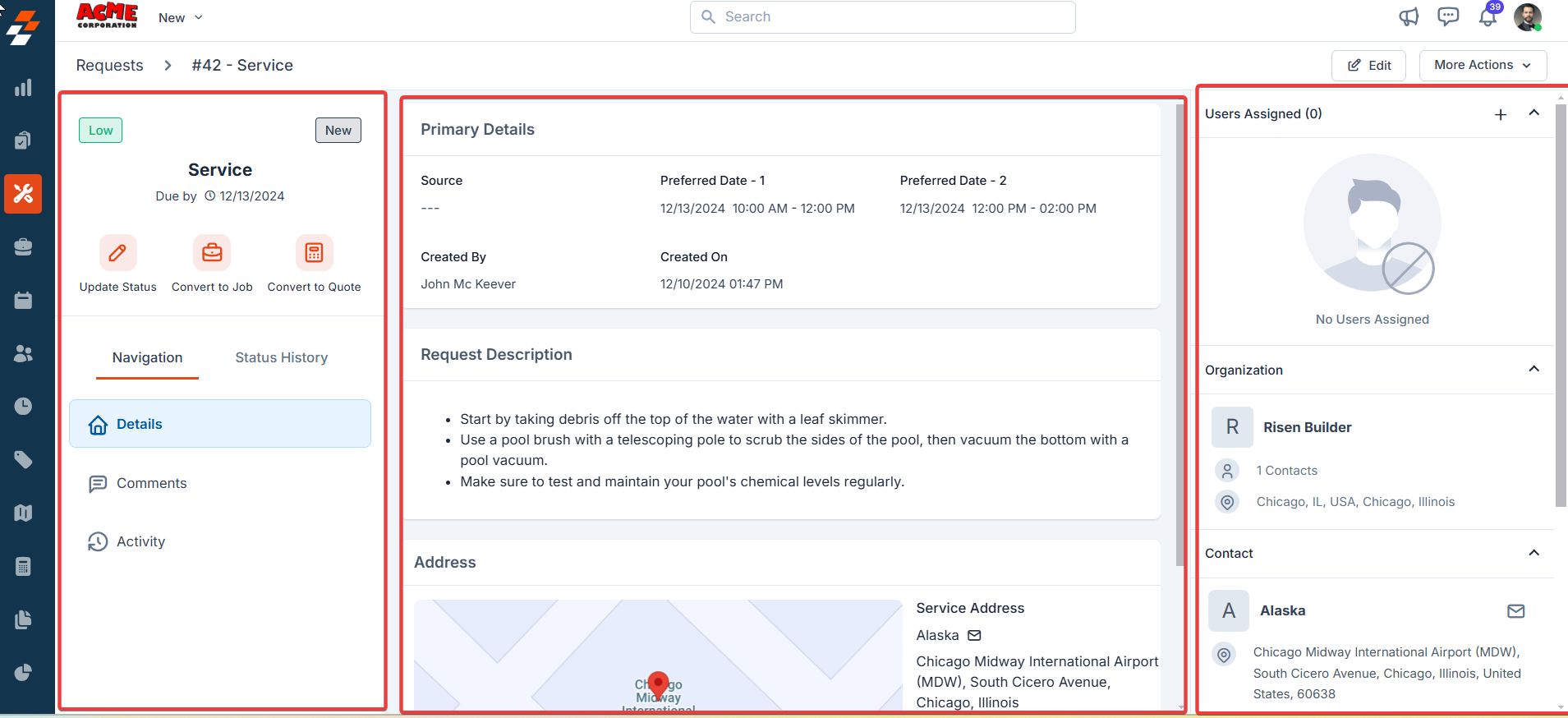The height and width of the screenshot is (718, 1568).
Task: Open the More Actions dropdown
Action: click(x=1483, y=65)
